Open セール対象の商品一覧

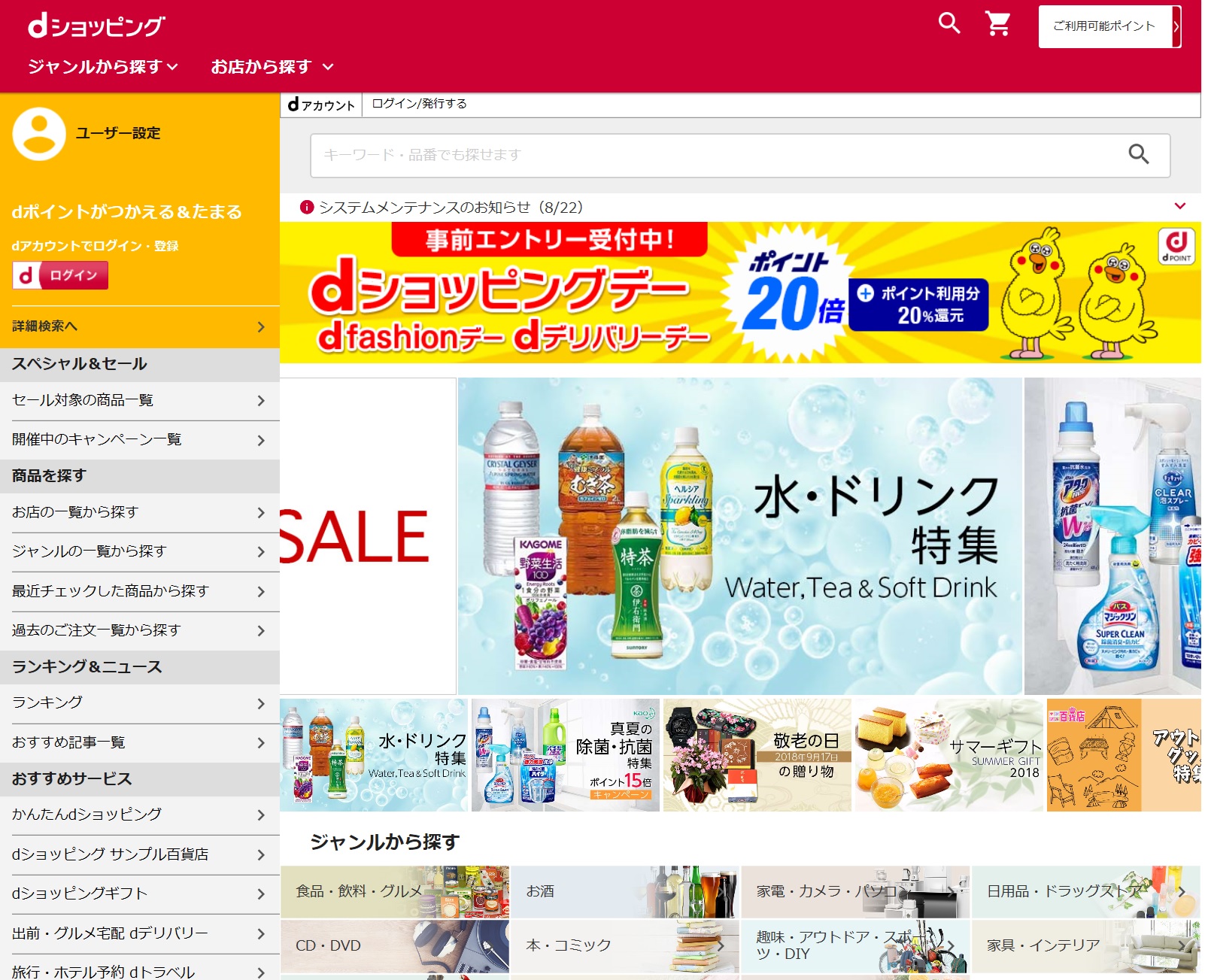point(140,401)
